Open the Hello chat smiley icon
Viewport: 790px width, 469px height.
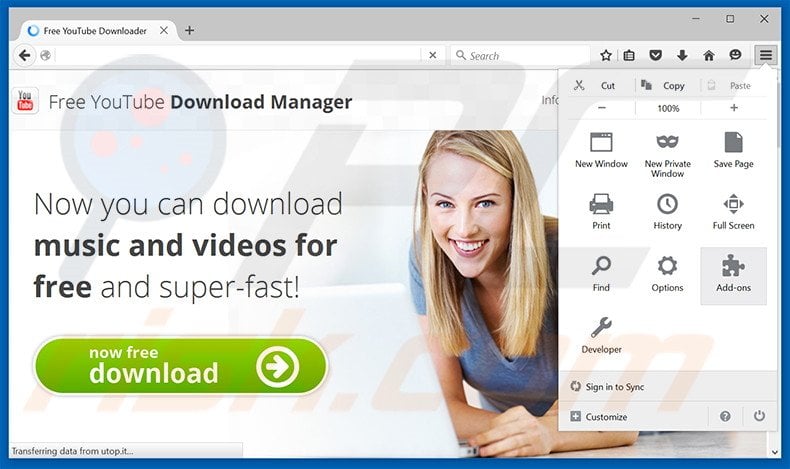[x=735, y=55]
